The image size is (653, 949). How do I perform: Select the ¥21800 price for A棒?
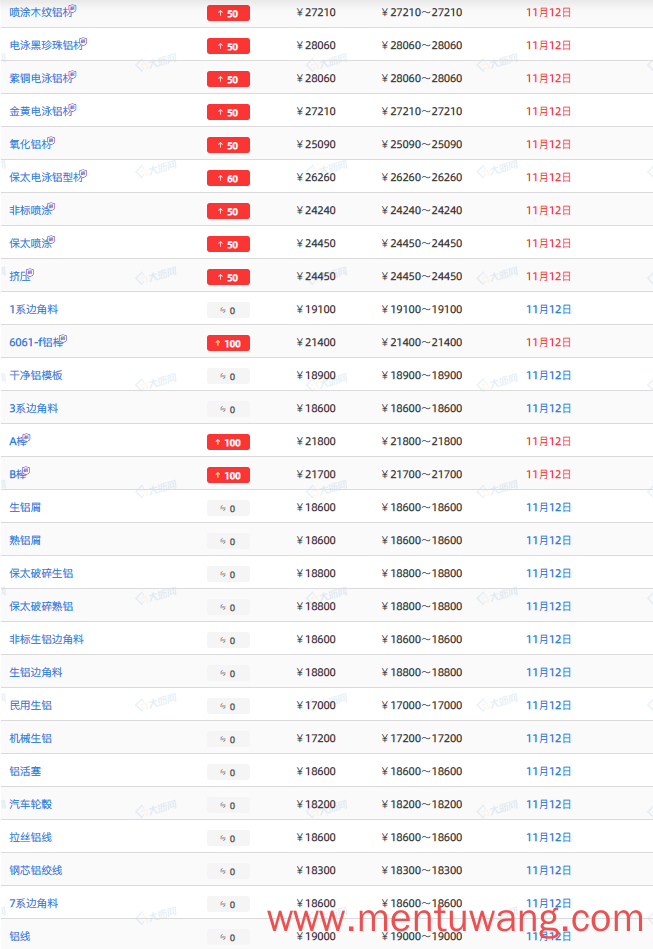pyautogui.click(x=316, y=441)
